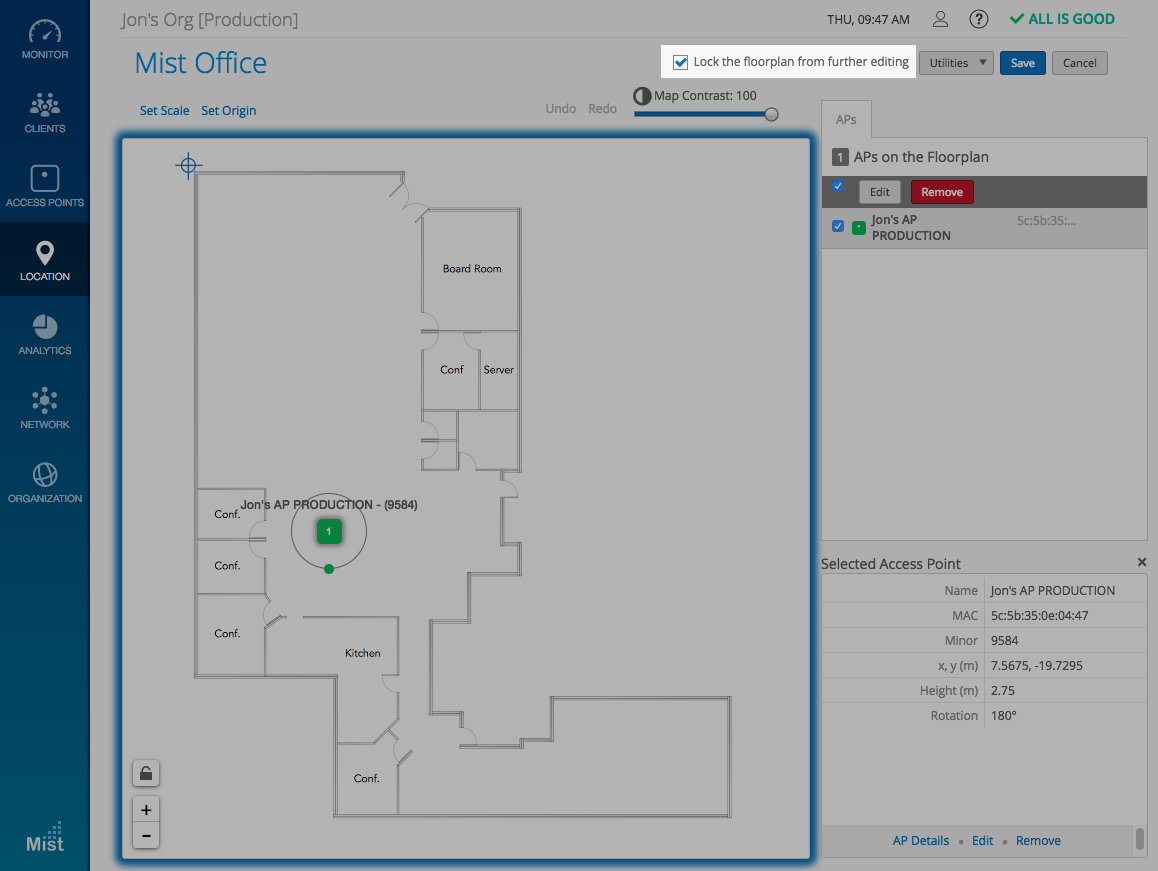Image resolution: width=1158 pixels, height=871 pixels.
Task: Click the Height value 2.75
Action: [1003, 691]
